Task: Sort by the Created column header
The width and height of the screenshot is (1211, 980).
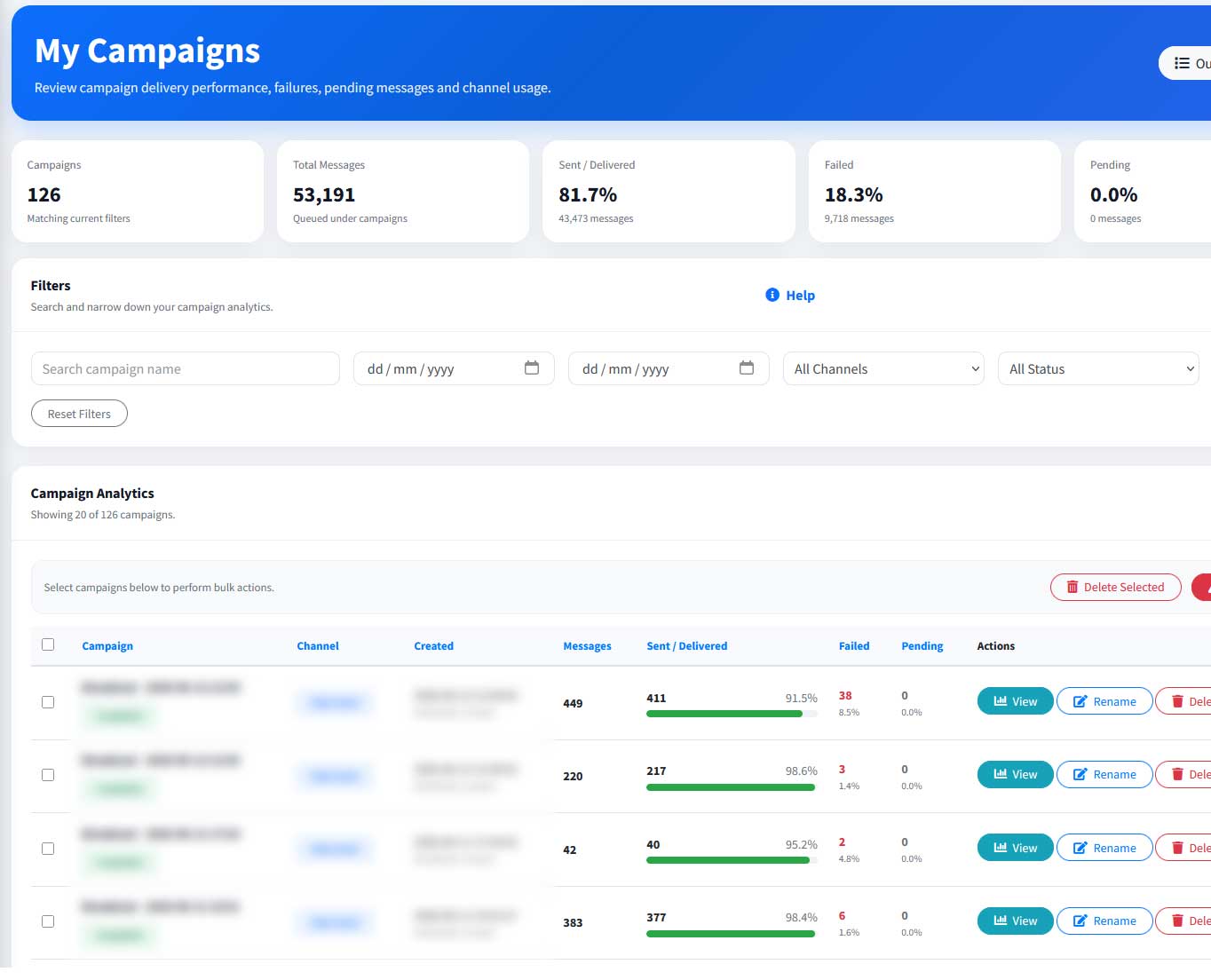Action: 433,646
